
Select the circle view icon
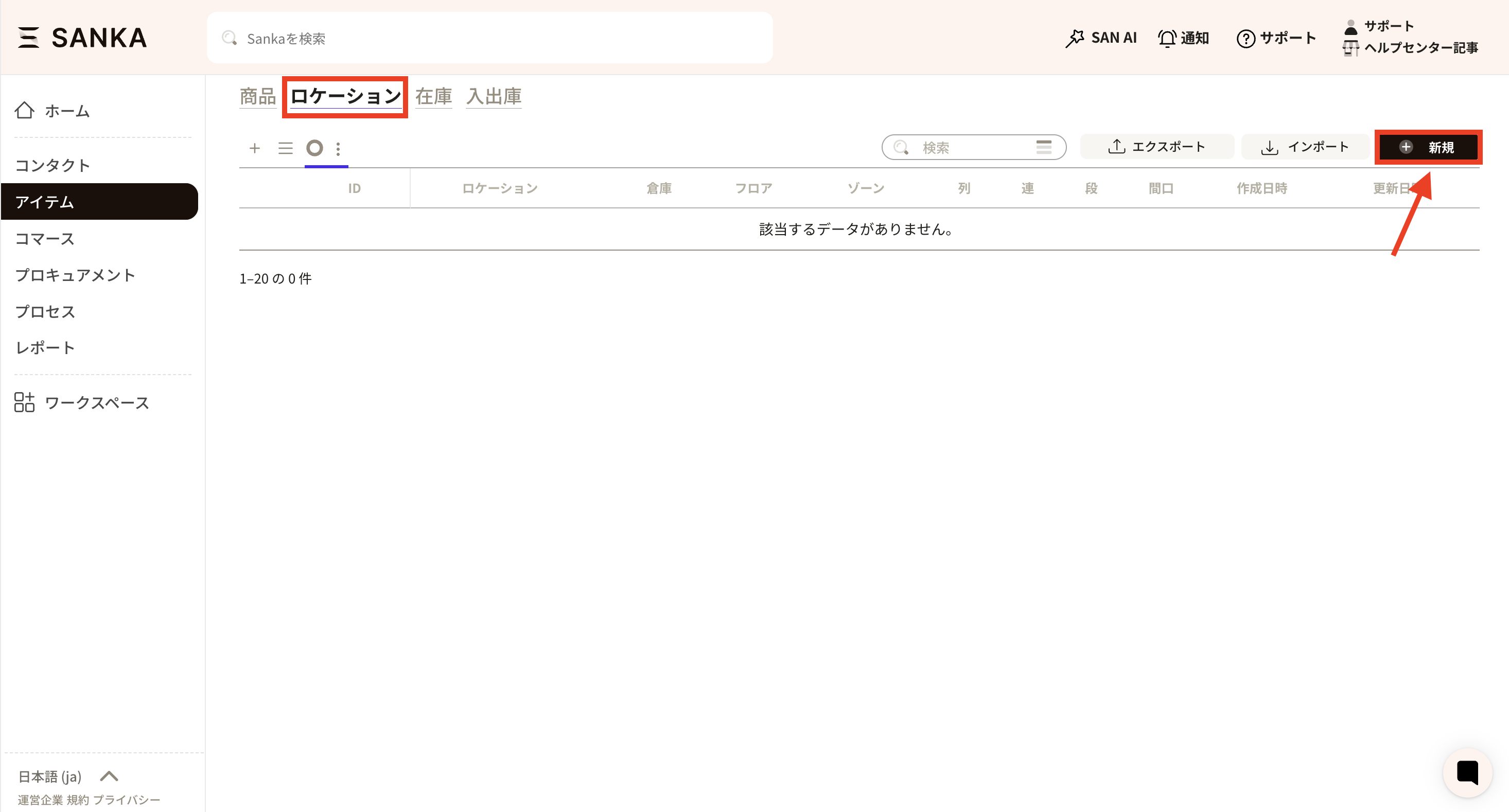[314, 148]
